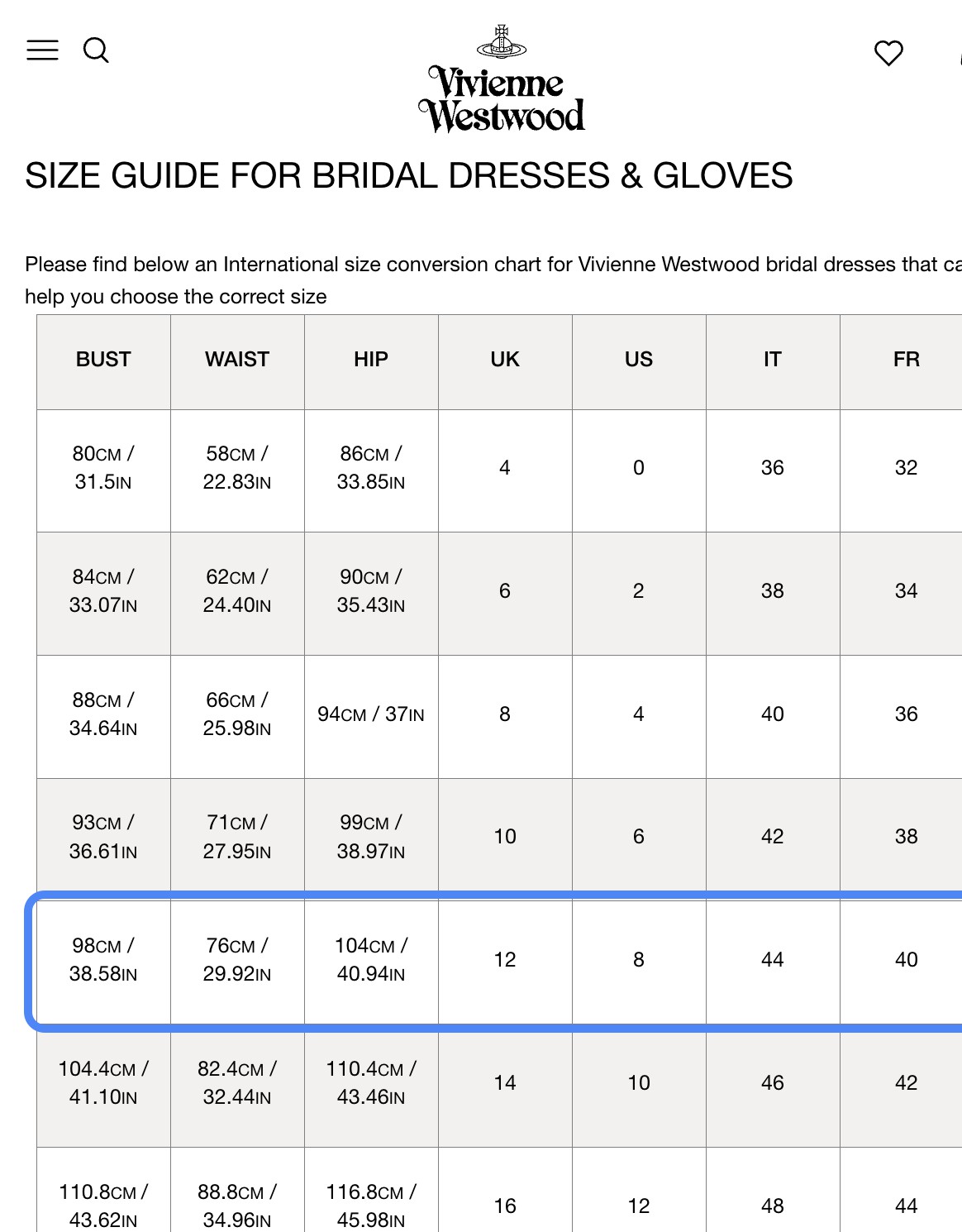Click the size guide page heading
962x1232 pixels.
[x=409, y=176]
